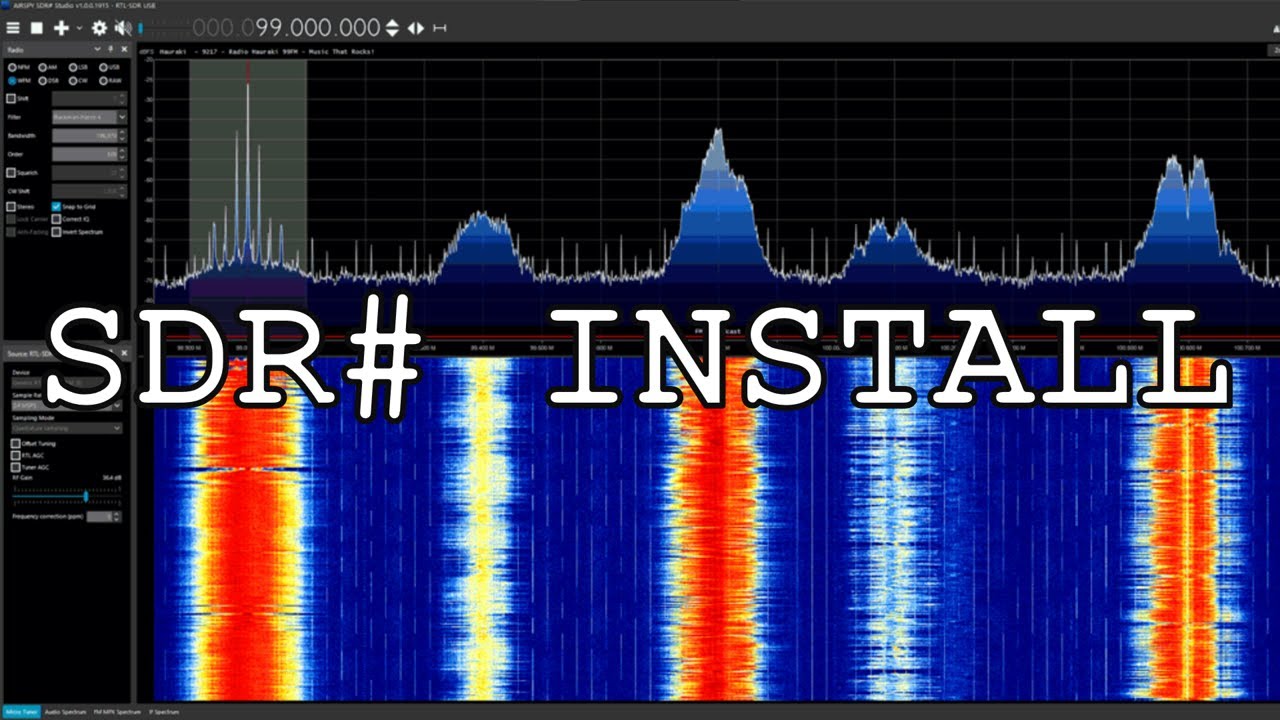
Task: Uncheck Snap to Grid
Action: (56, 207)
